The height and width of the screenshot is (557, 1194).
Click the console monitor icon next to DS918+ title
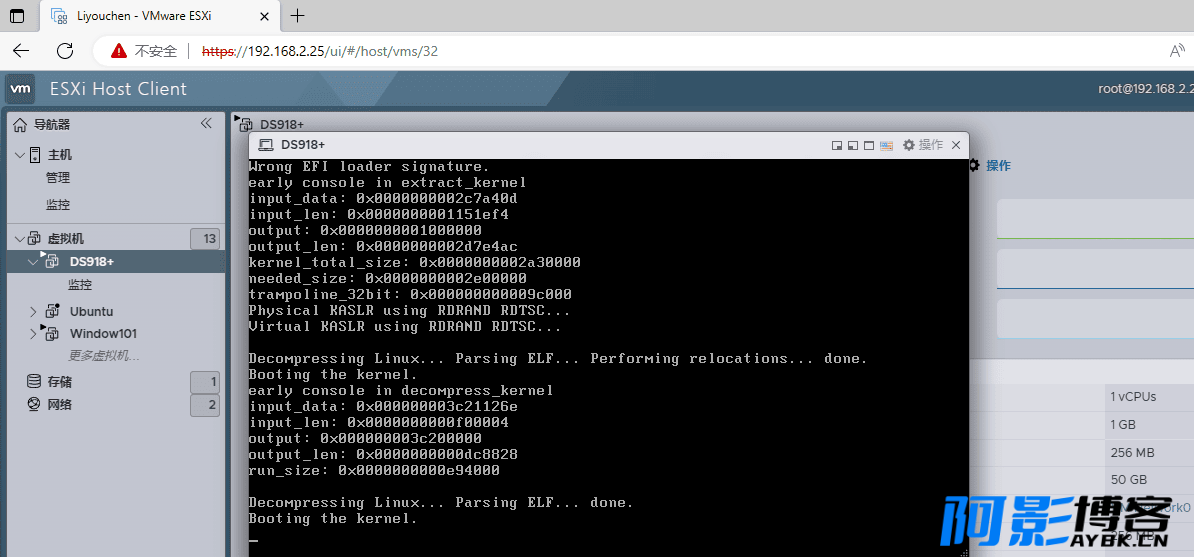coord(266,145)
